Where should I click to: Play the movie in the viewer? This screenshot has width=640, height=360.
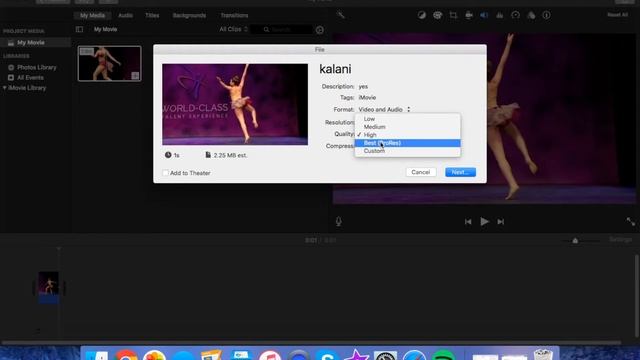(484, 222)
